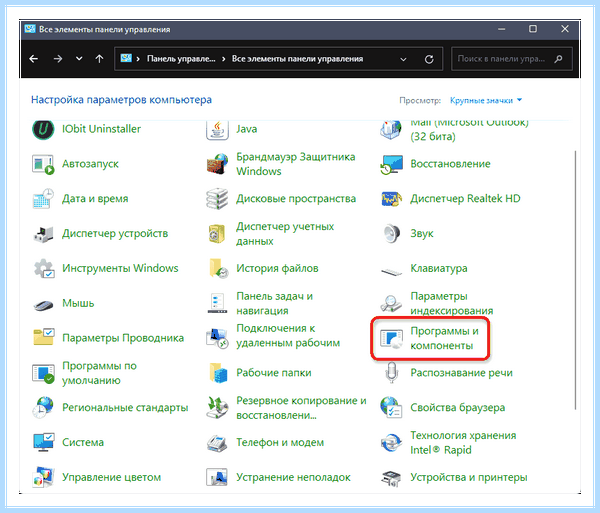The width and height of the screenshot is (600, 513).
Task: Open the Mouse icon
Action: click(x=43, y=305)
